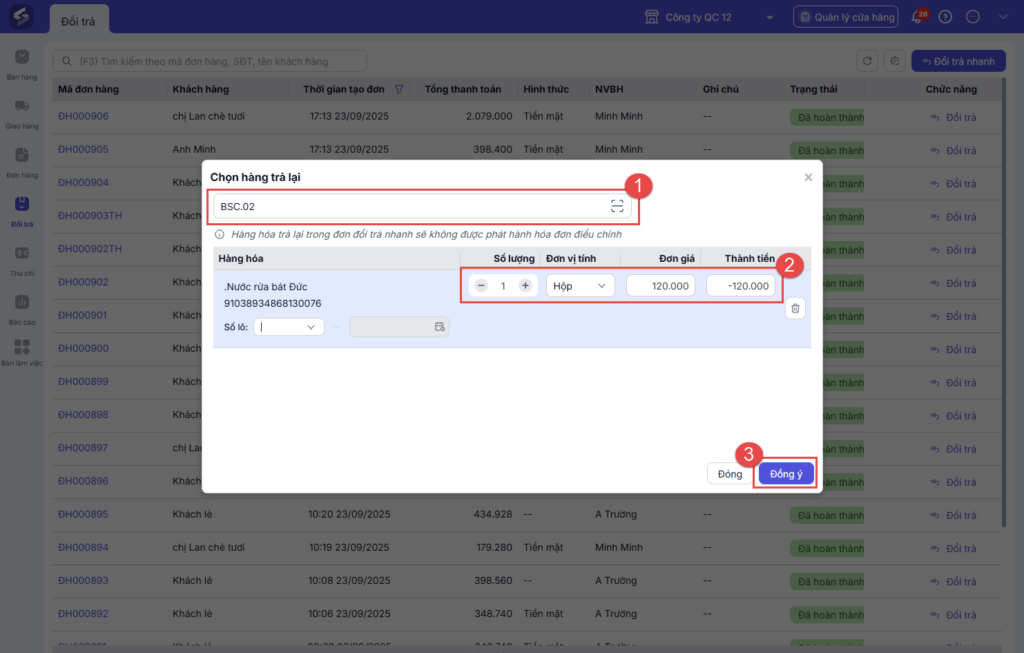
Task: Click Đổi trả action for order ĐH000892
Action: click(953, 615)
